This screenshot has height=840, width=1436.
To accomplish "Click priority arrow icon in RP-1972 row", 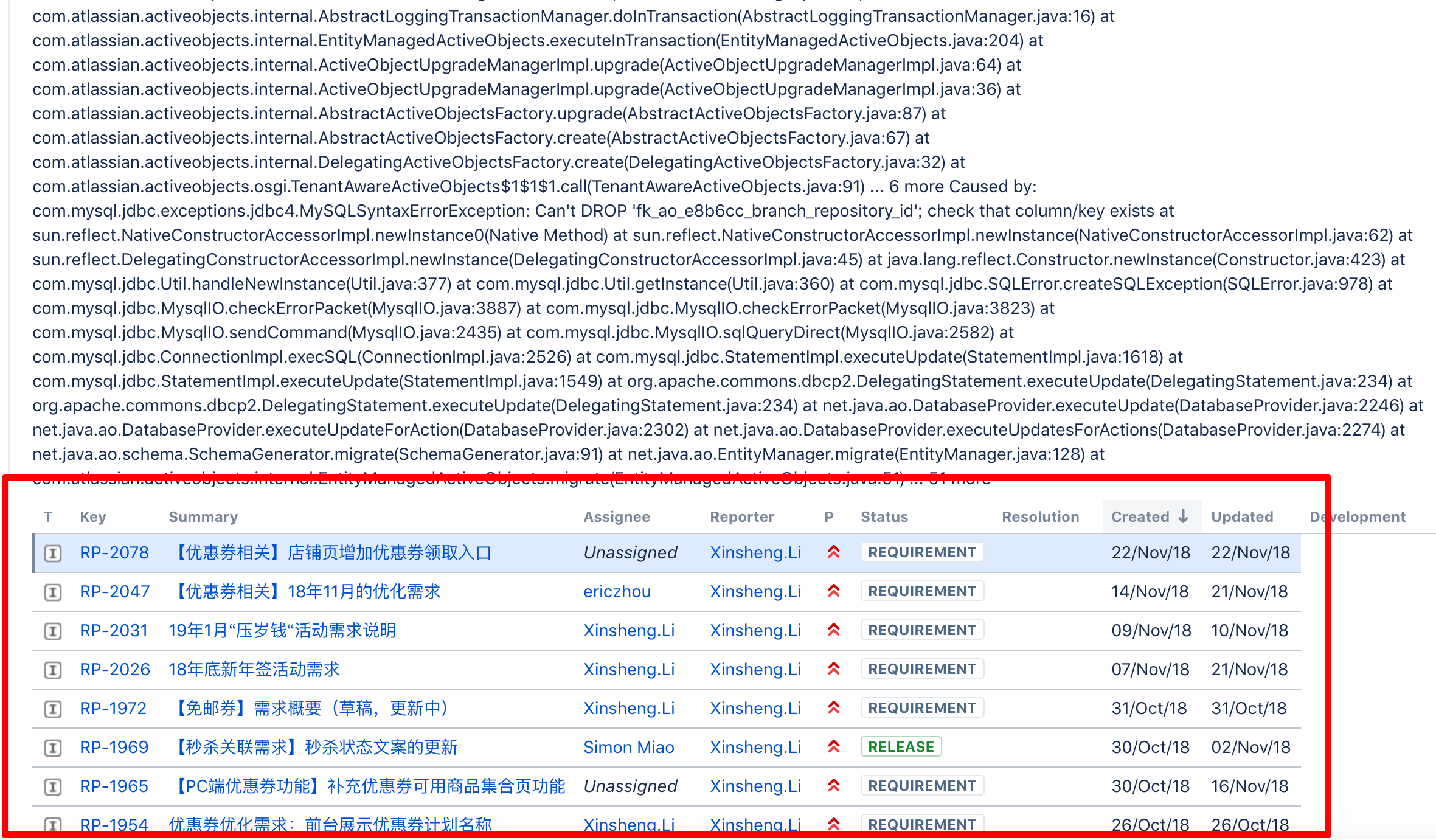I will coord(833,707).
